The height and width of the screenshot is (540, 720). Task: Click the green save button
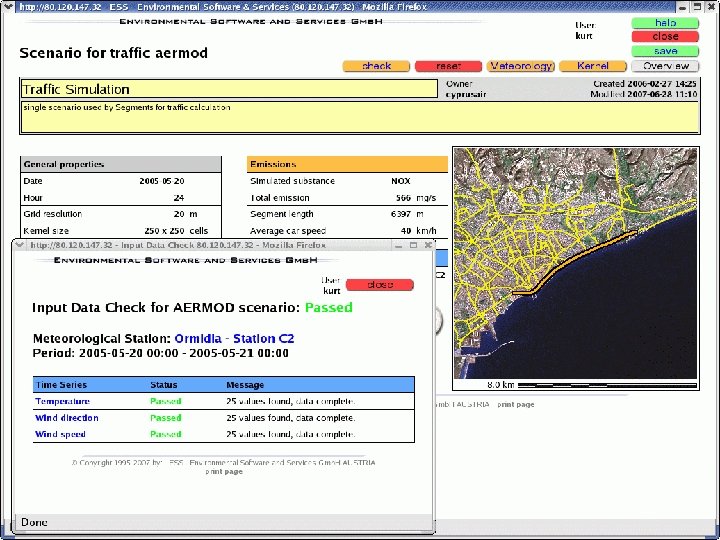pos(665,51)
